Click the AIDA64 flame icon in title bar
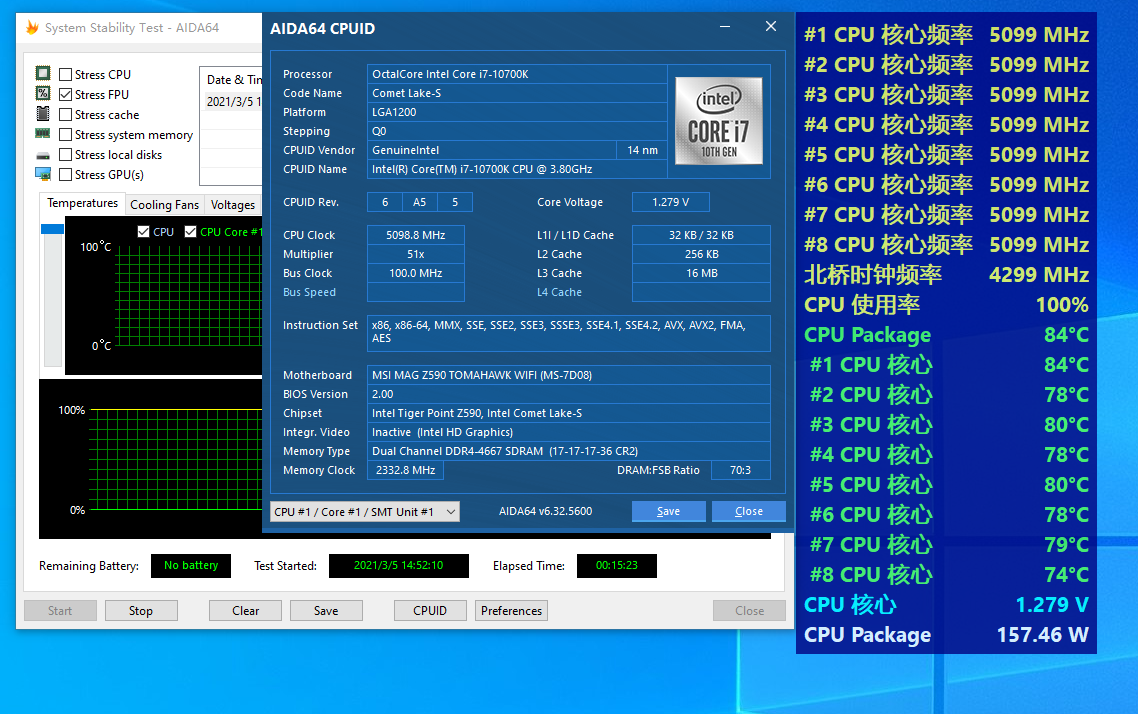The image size is (1138, 714). [x=32, y=28]
